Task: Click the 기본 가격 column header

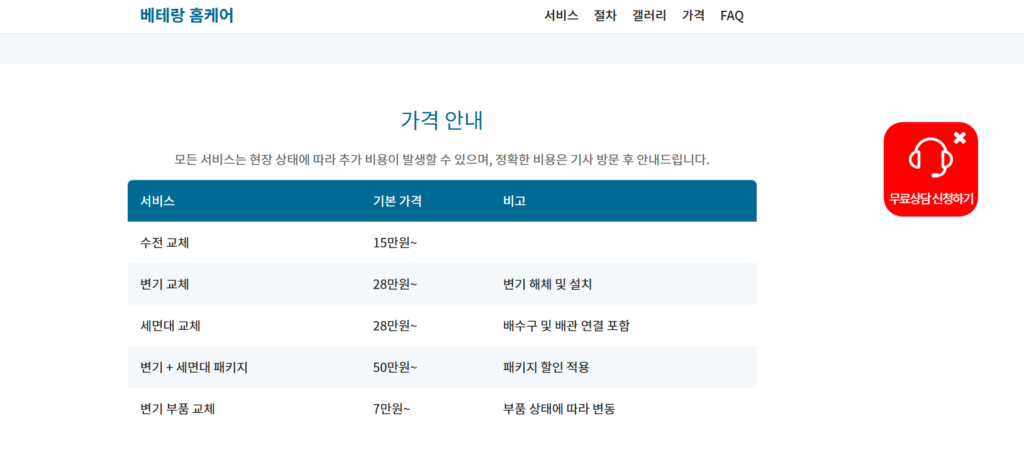Action: click(397, 201)
